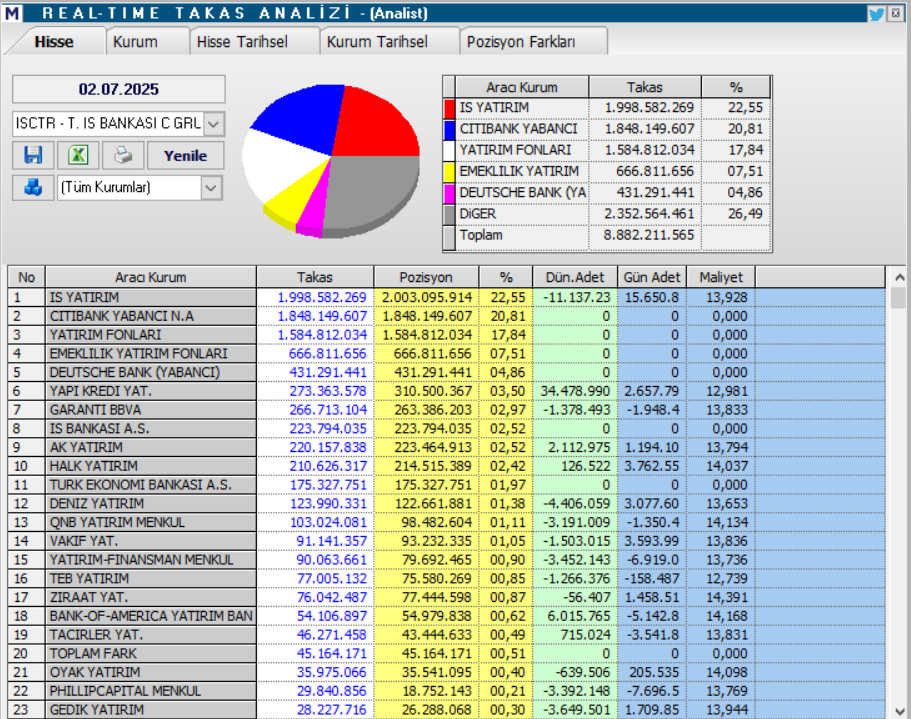Click the Toplam value 8.882.211.565
This screenshot has height=719, width=911.
[649, 235]
